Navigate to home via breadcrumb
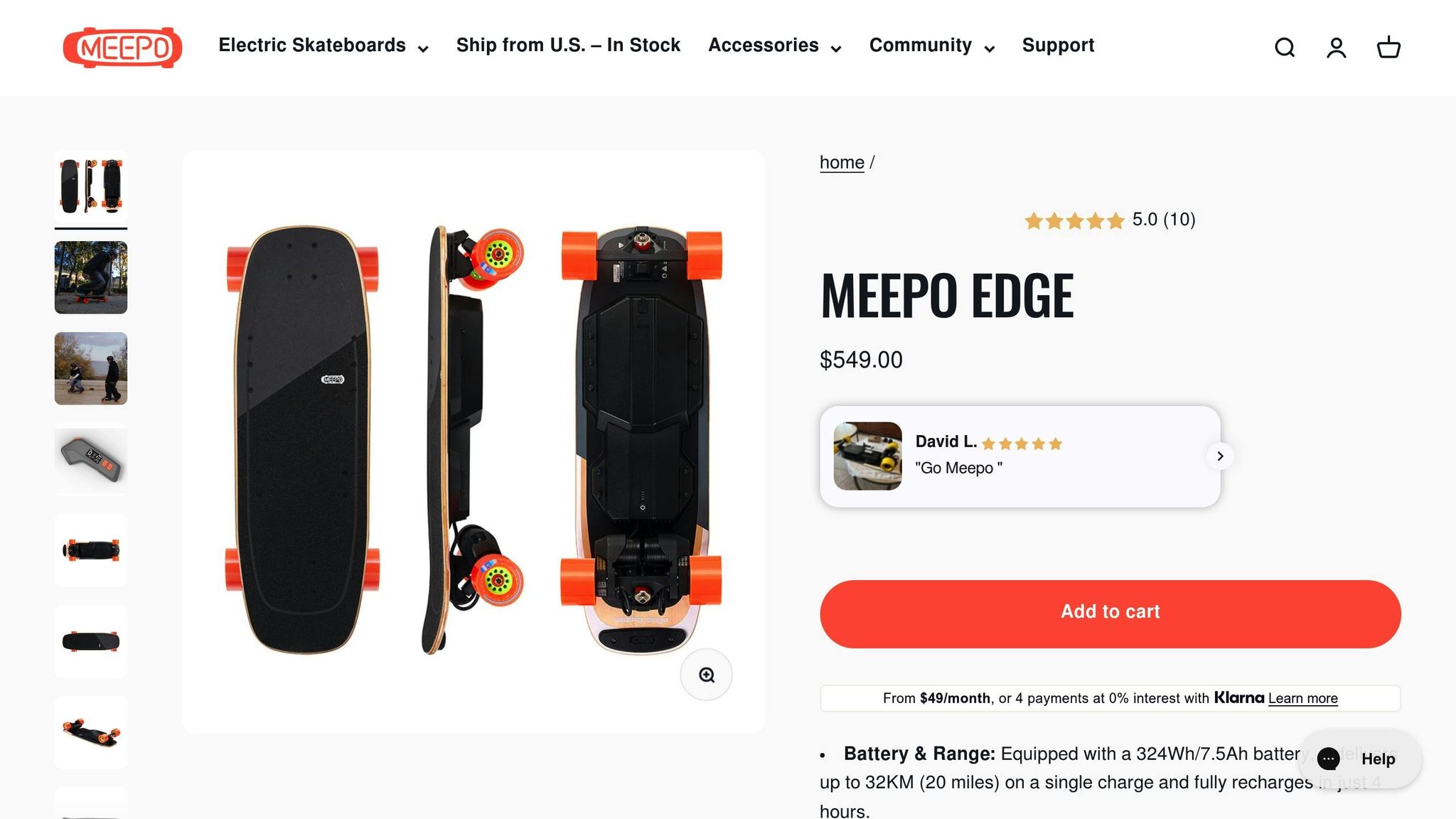1456x819 pixels. coord(841,162)
